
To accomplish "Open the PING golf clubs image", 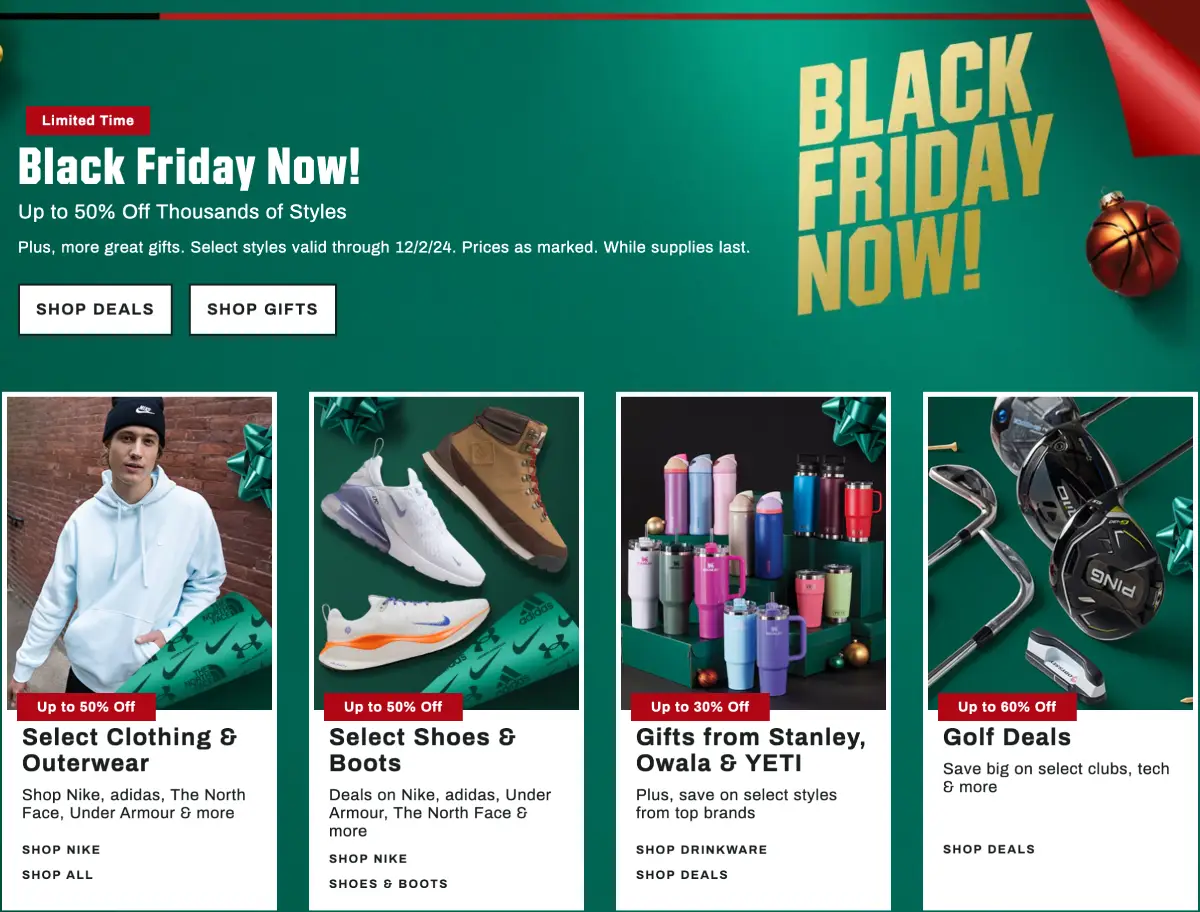I will tap(1060, 553).
